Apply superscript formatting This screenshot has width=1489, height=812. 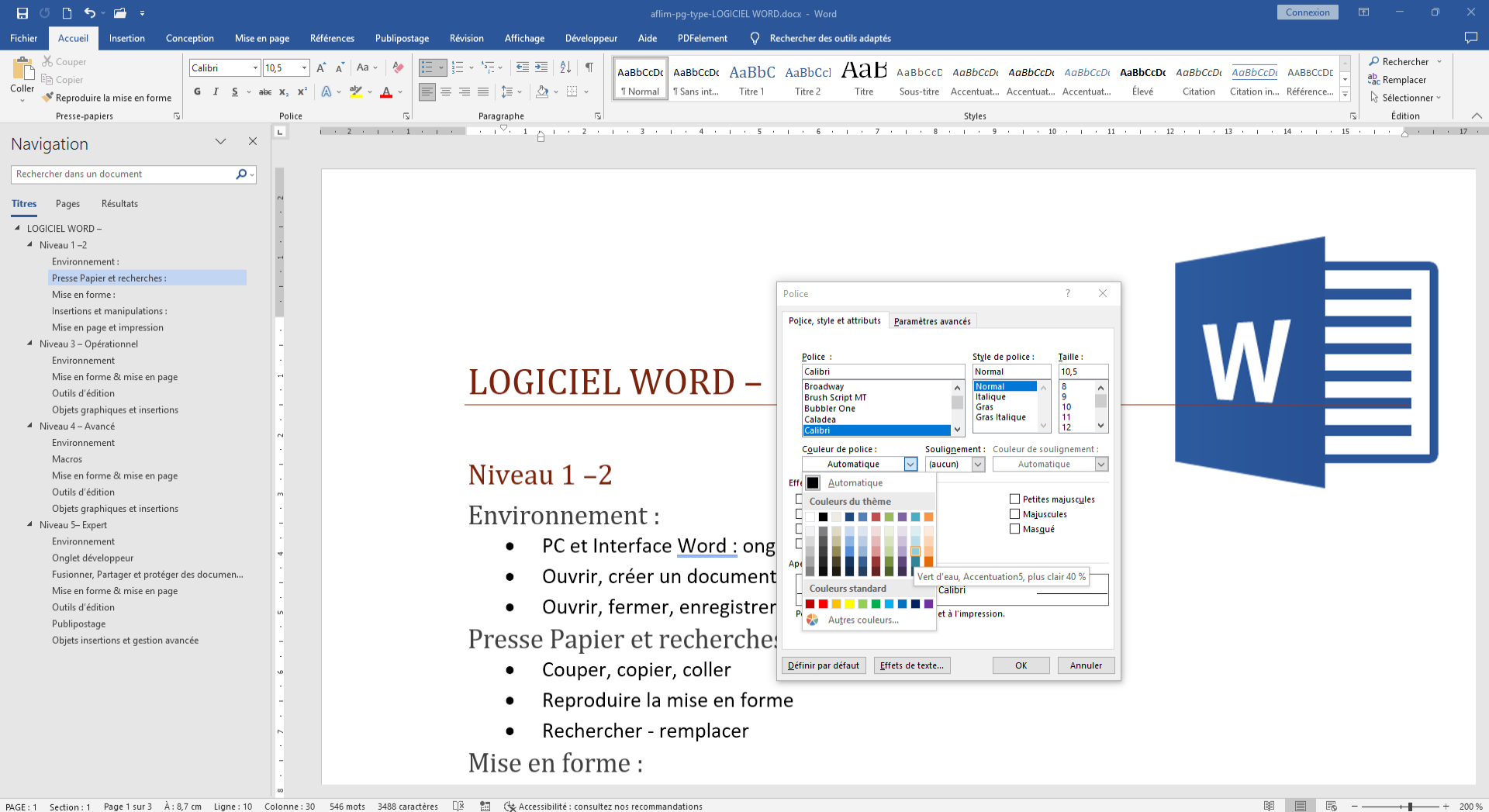302,92
